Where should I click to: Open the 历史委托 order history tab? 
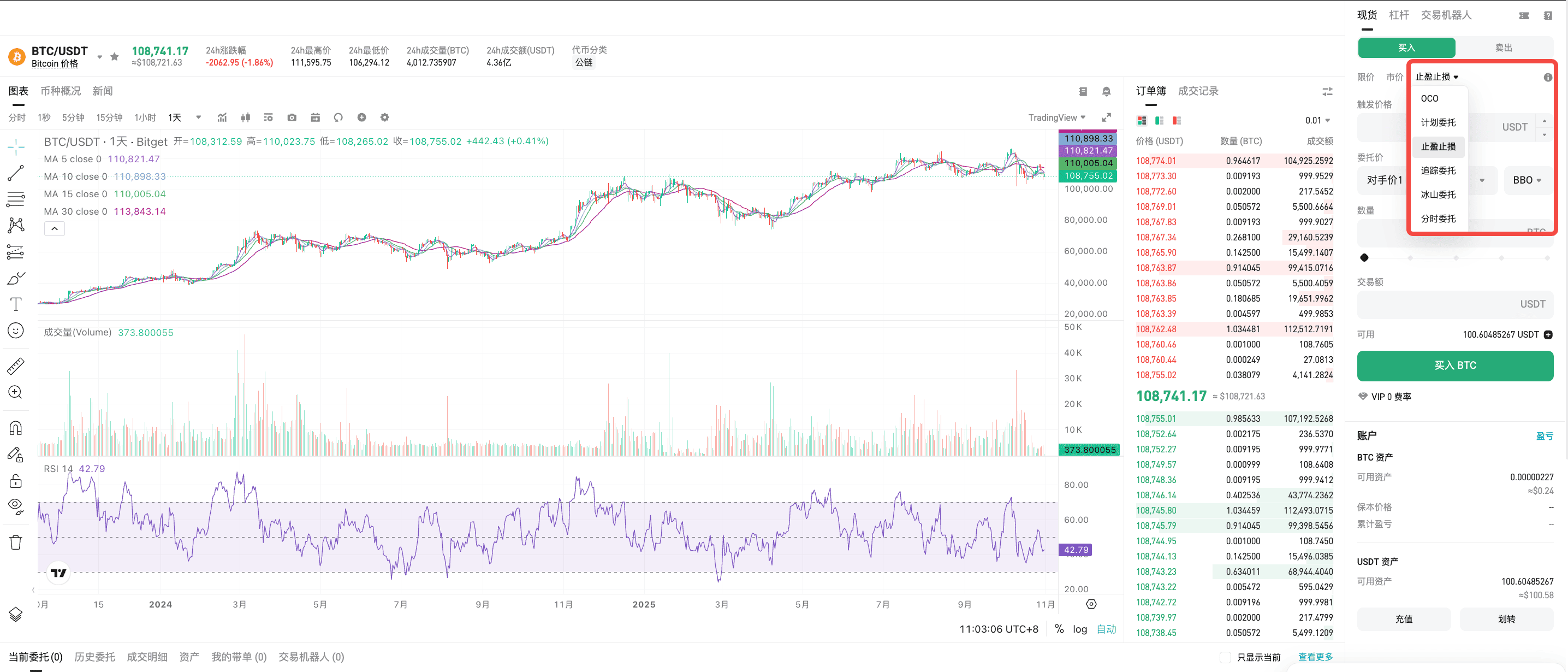click(94, 657)
